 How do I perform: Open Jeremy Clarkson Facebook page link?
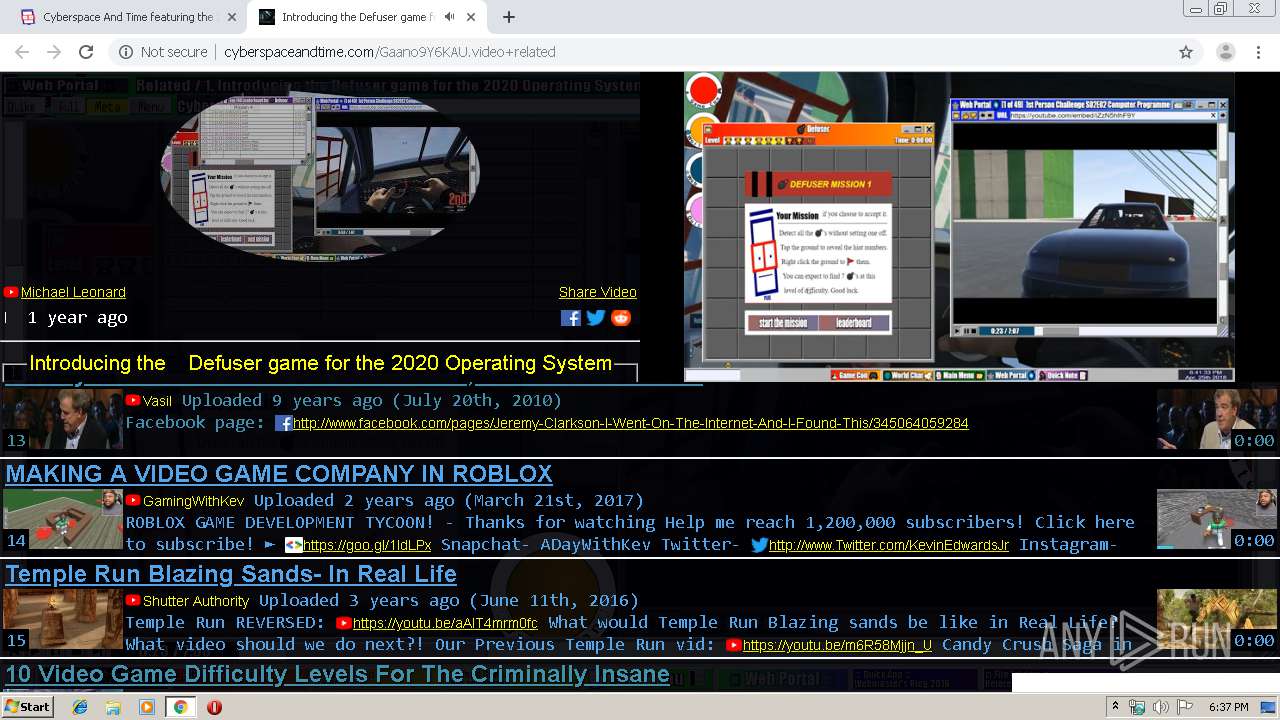tap(631, 423)
